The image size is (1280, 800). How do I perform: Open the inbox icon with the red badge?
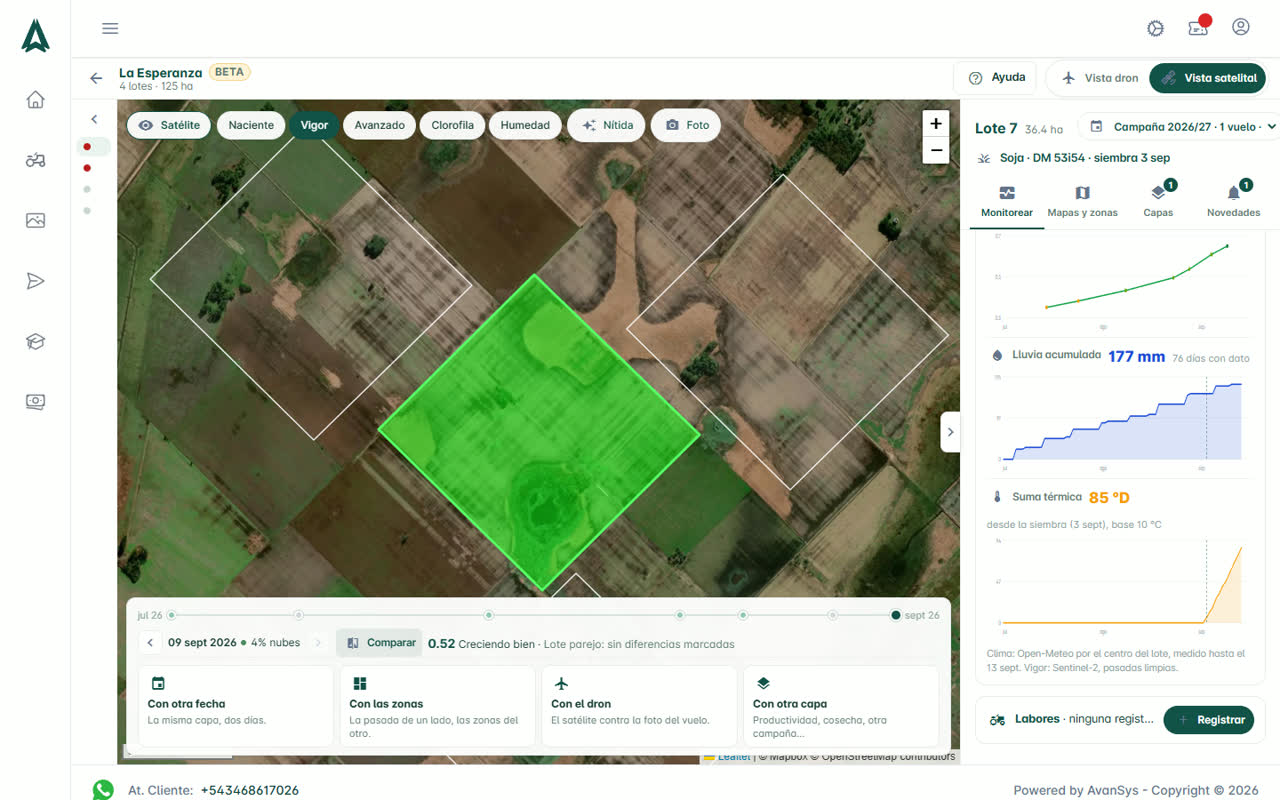1198,27
